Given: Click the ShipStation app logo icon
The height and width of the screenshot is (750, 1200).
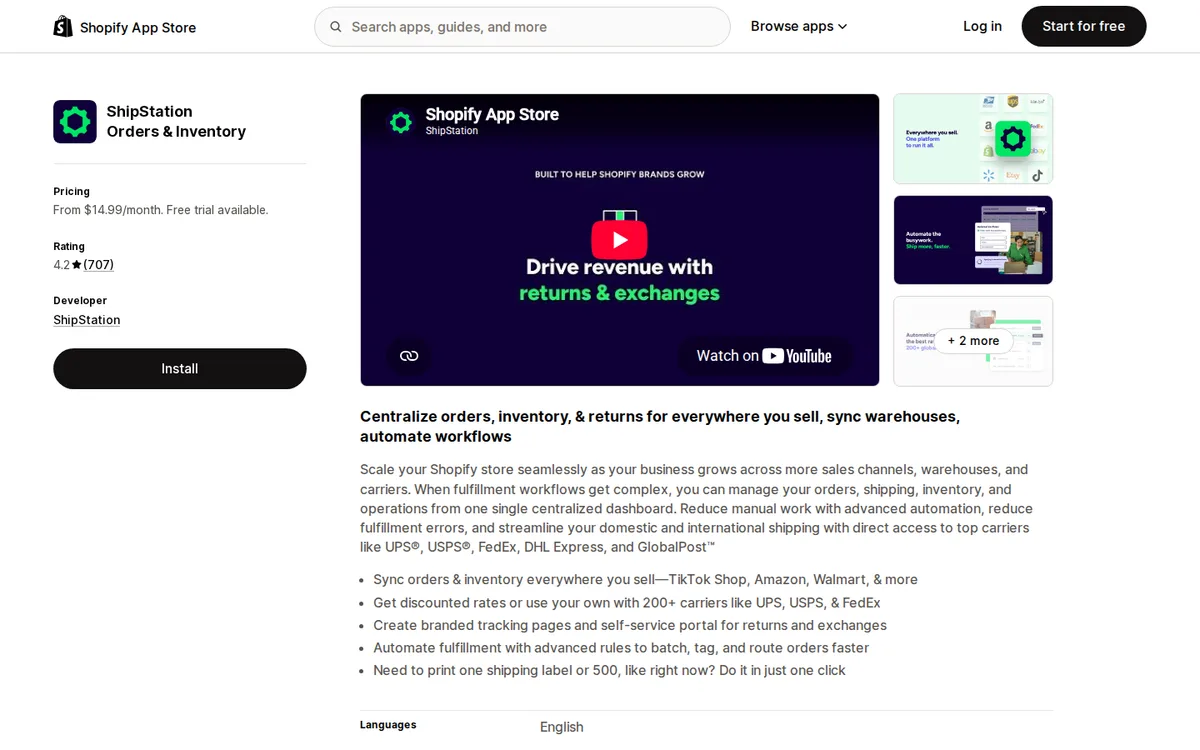Looking at the screenshot, I should [75, 122].
